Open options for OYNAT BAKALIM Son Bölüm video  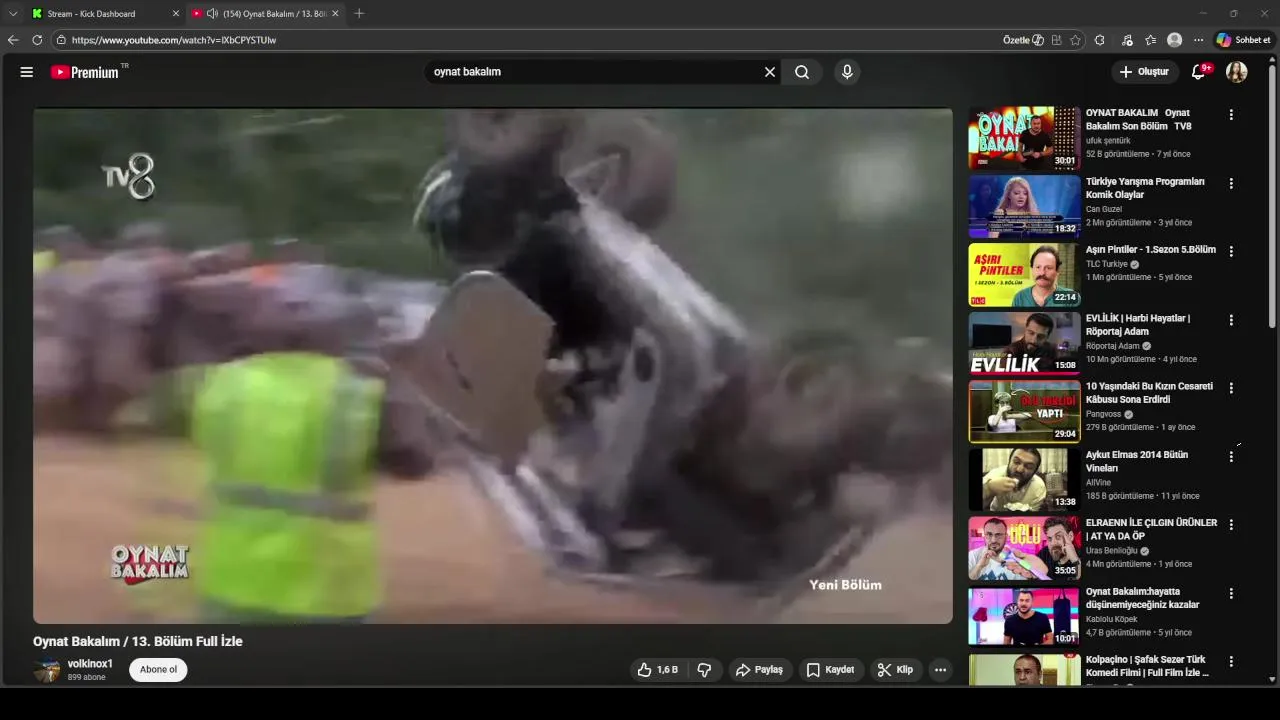(x=1231, y=115)
